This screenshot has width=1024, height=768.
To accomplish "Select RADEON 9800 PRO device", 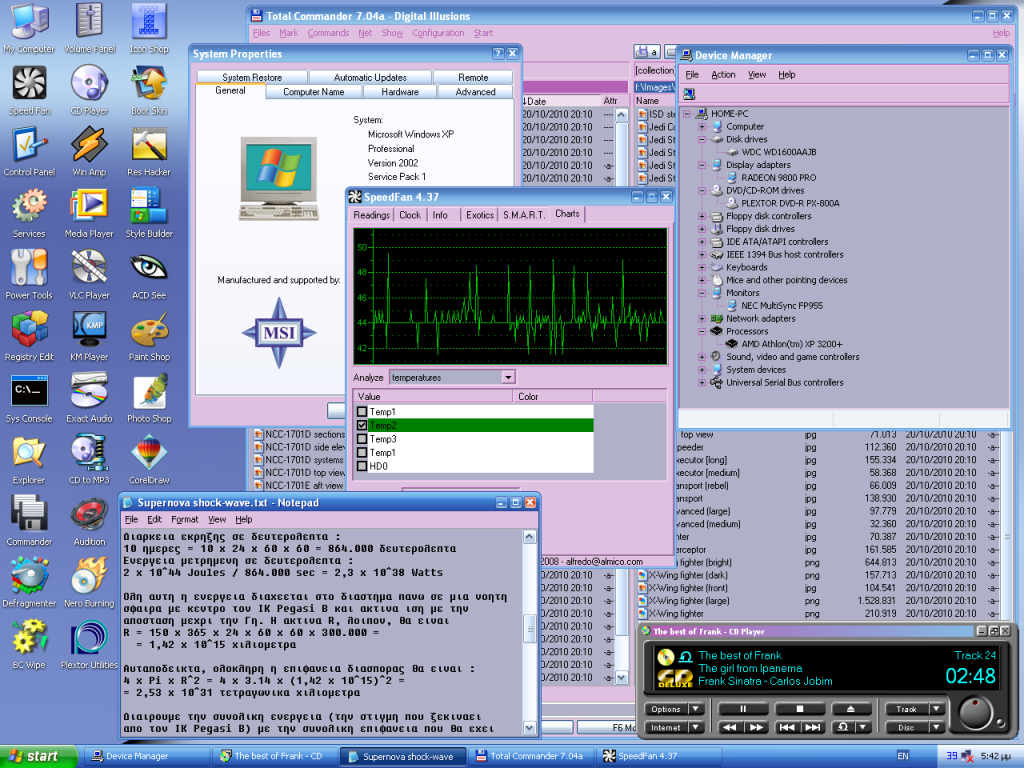I will [x=778, y=178].
